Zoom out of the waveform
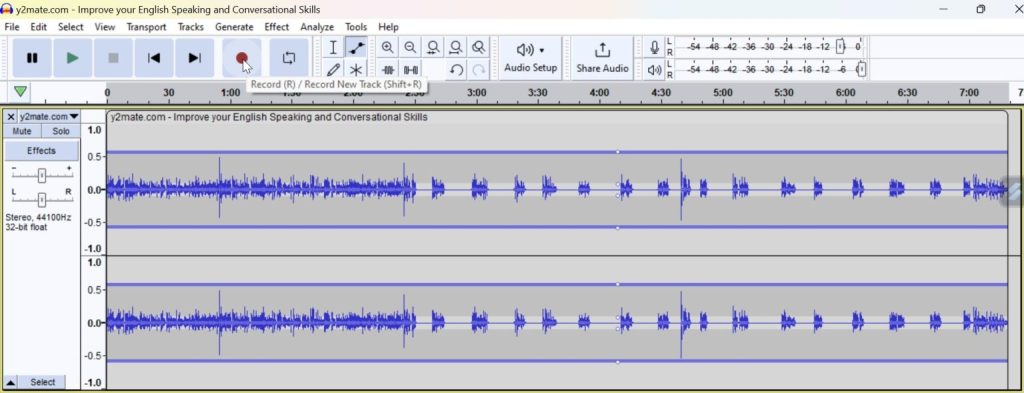1024x393 pixels. pyautogui.click(x=410, y=47)
